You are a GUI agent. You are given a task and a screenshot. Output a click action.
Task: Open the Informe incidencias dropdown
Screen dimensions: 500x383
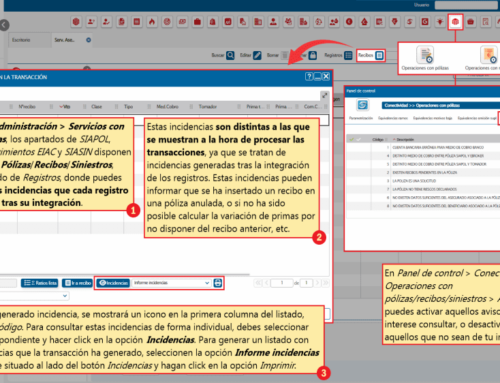(171, 283)
